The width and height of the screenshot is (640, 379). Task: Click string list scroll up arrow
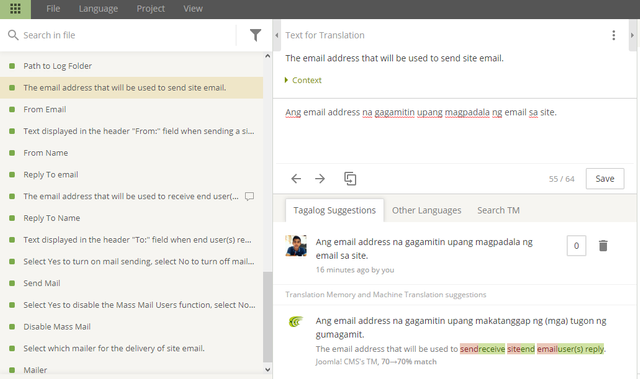[267, 56]
